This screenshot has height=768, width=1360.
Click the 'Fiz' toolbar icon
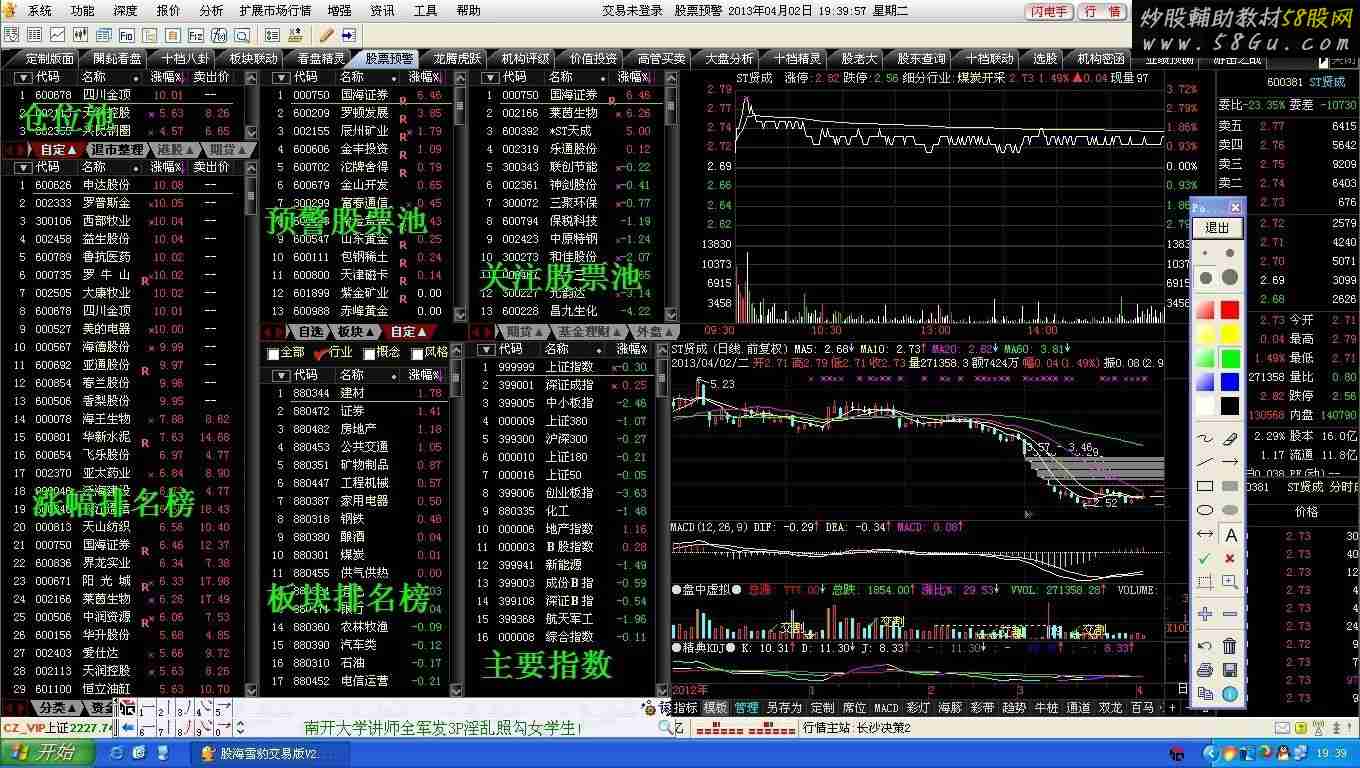[196, 35]
